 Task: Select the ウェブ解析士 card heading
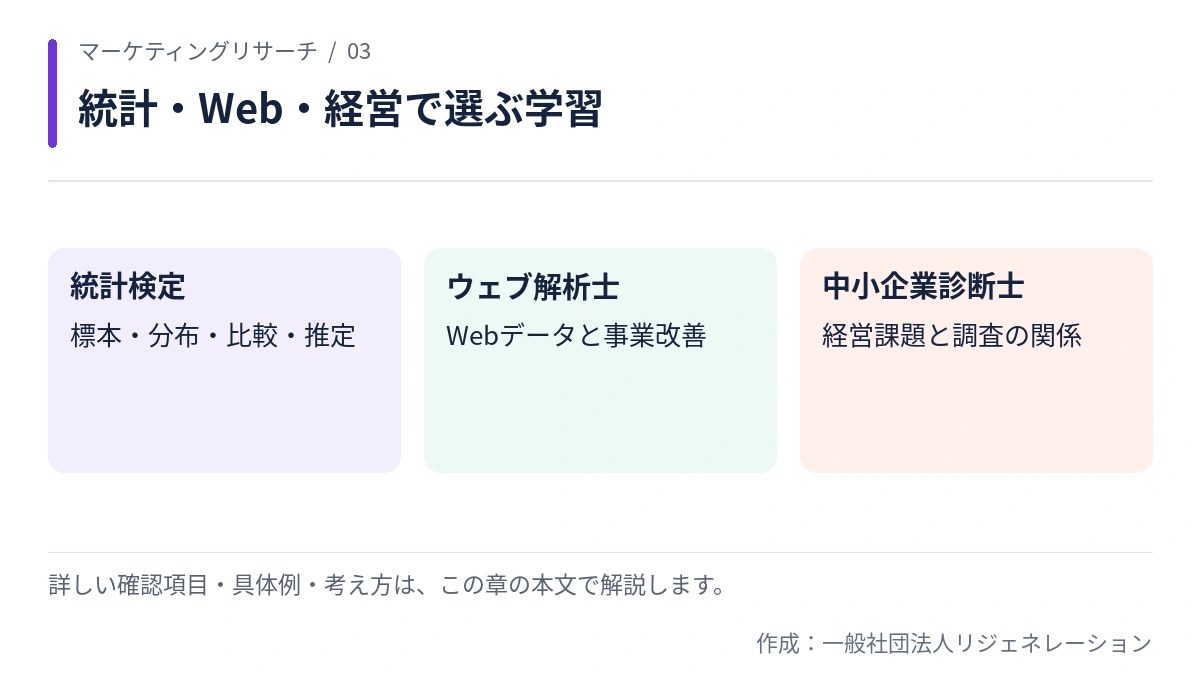click(533, 288)
